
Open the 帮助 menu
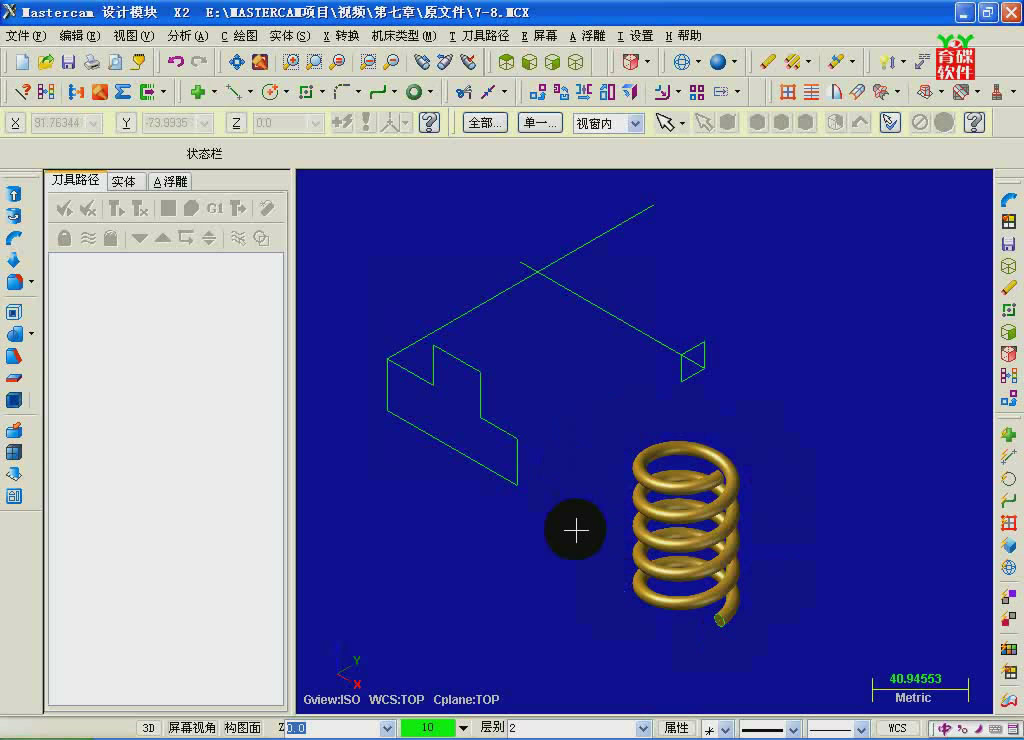684,36
